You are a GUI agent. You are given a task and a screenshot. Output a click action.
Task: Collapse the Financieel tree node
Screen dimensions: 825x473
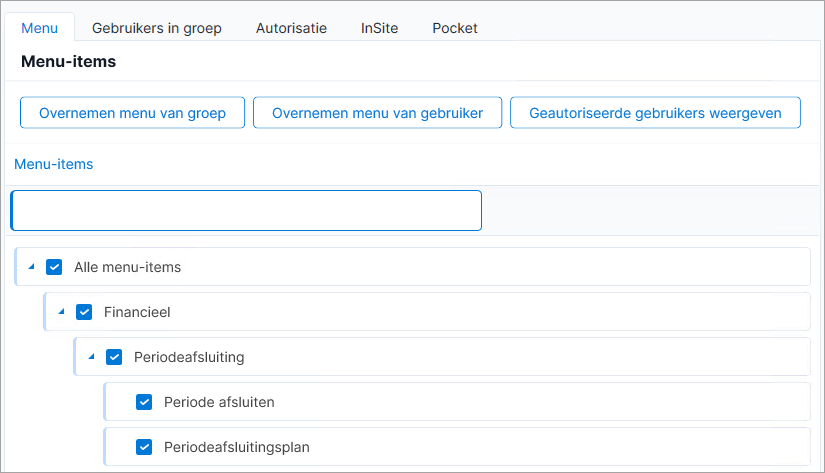tap(62, 312)
